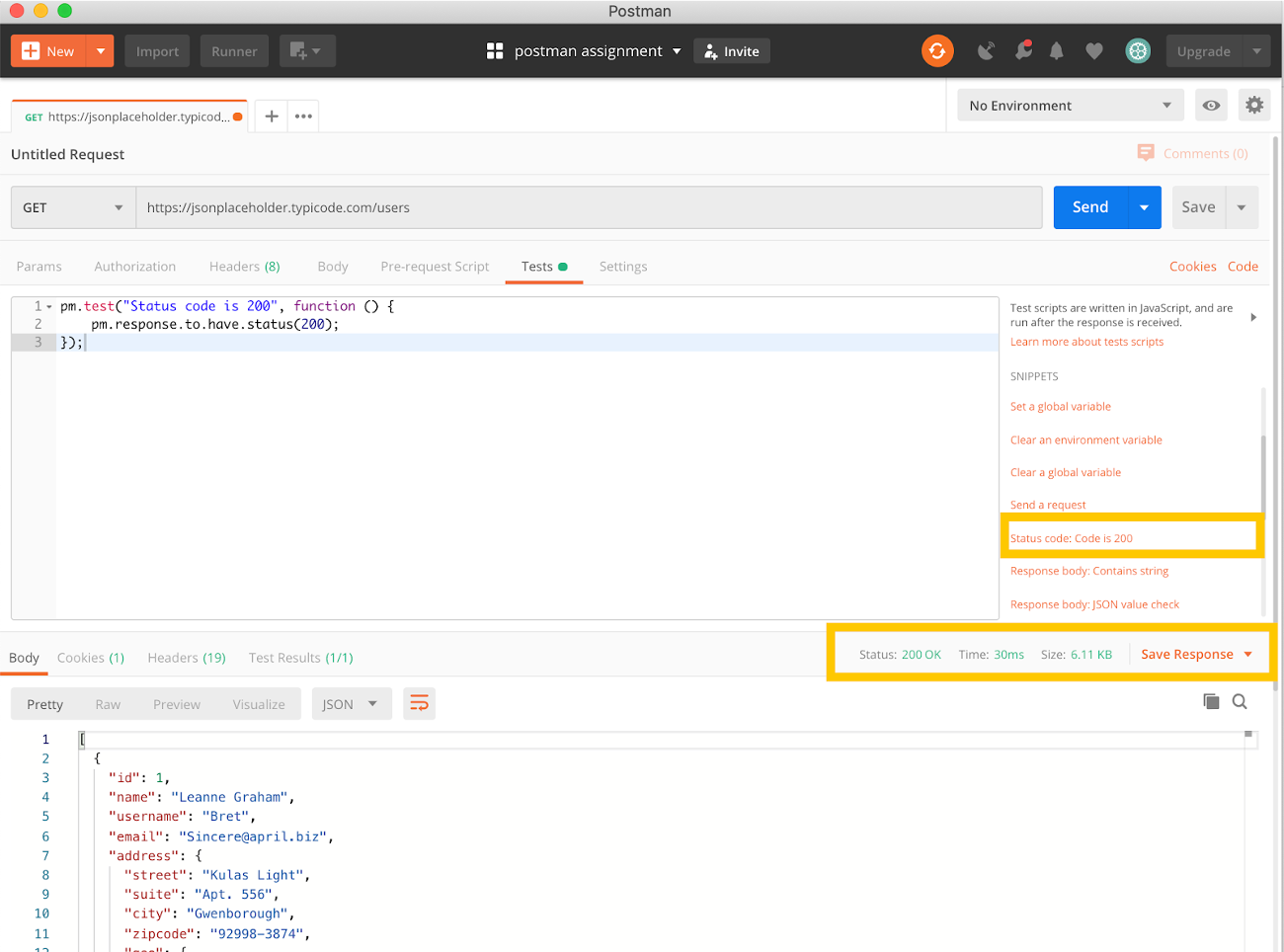Viewport: 1284px width, 952px height.
Task: Click the wrench icon with red badge
Action: coord(1023,50)
